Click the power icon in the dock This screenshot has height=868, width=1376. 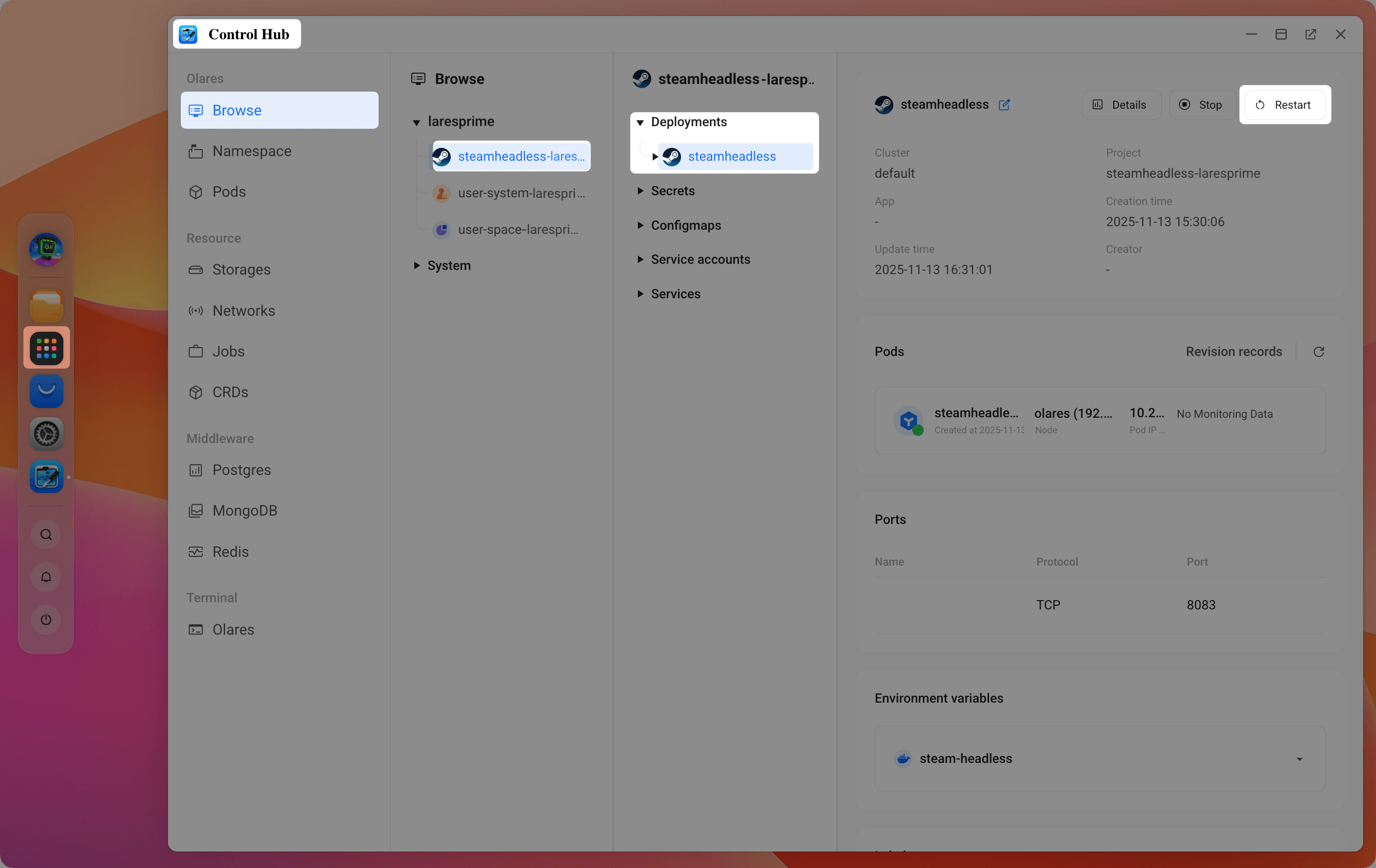(46, 619)
